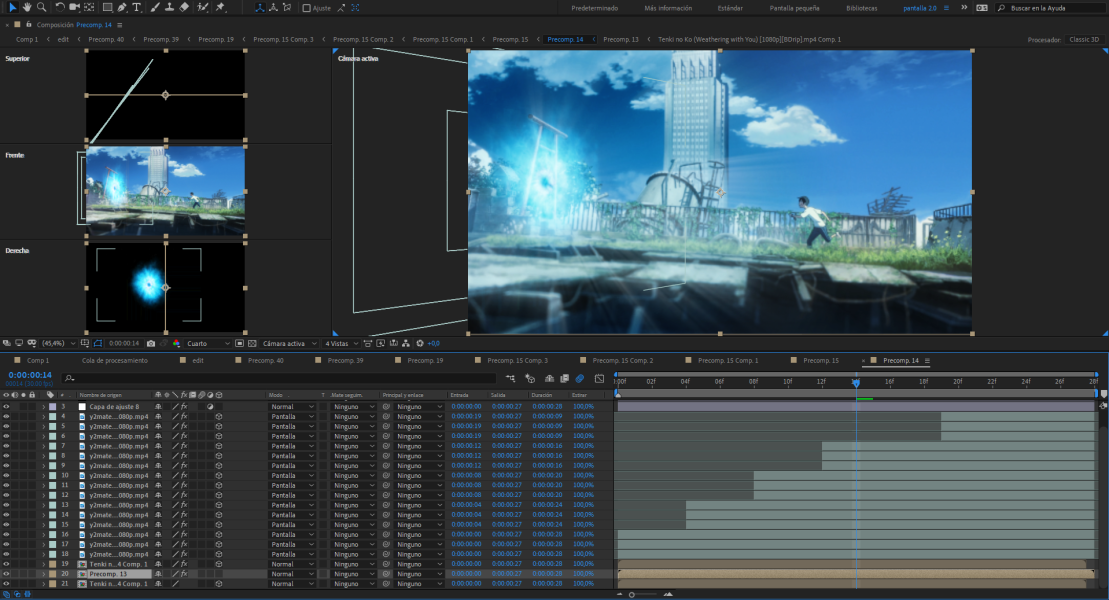Switch to edit timeline tab
The height and width of the screenshot is (600, 1109).
(198, 361)
